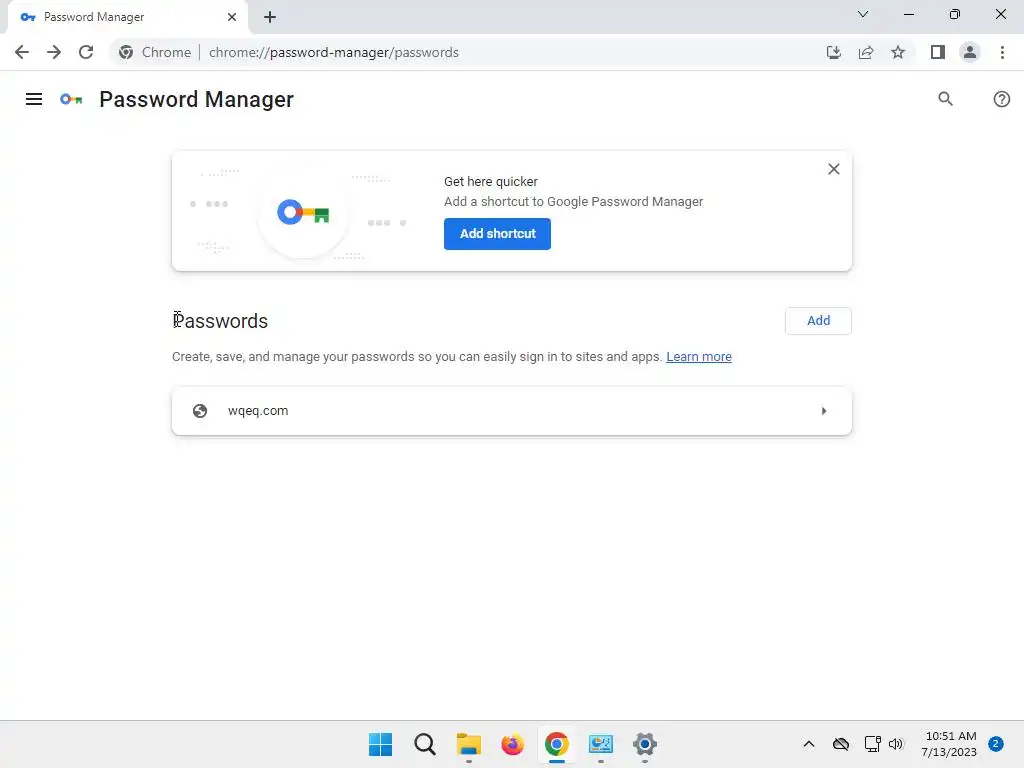Click the Get here quicker title

[490, 182]
